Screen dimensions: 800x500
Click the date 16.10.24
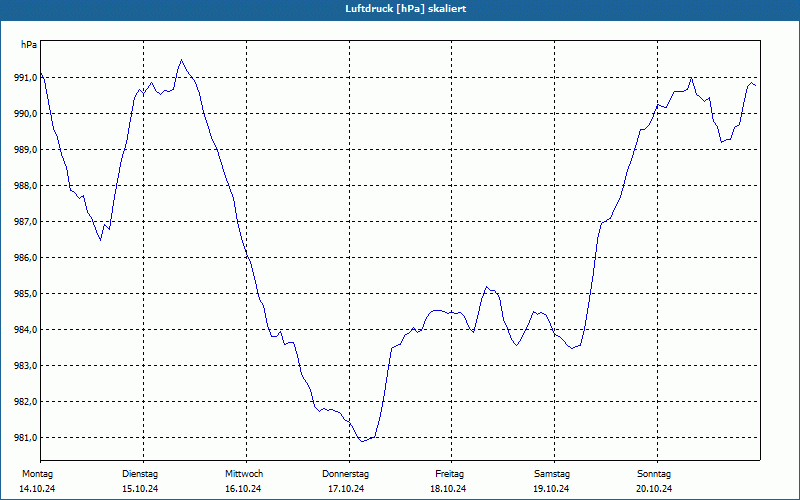tap(243, 489)
